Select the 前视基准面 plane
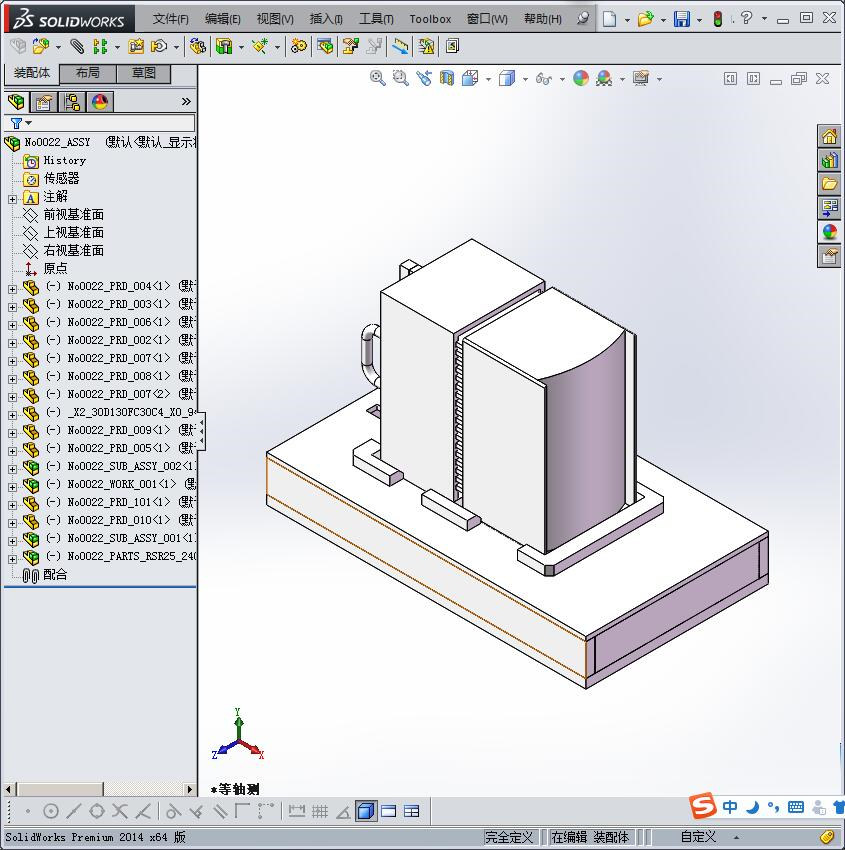This screenshot has height=850, width=845. (x=74, y=214)
